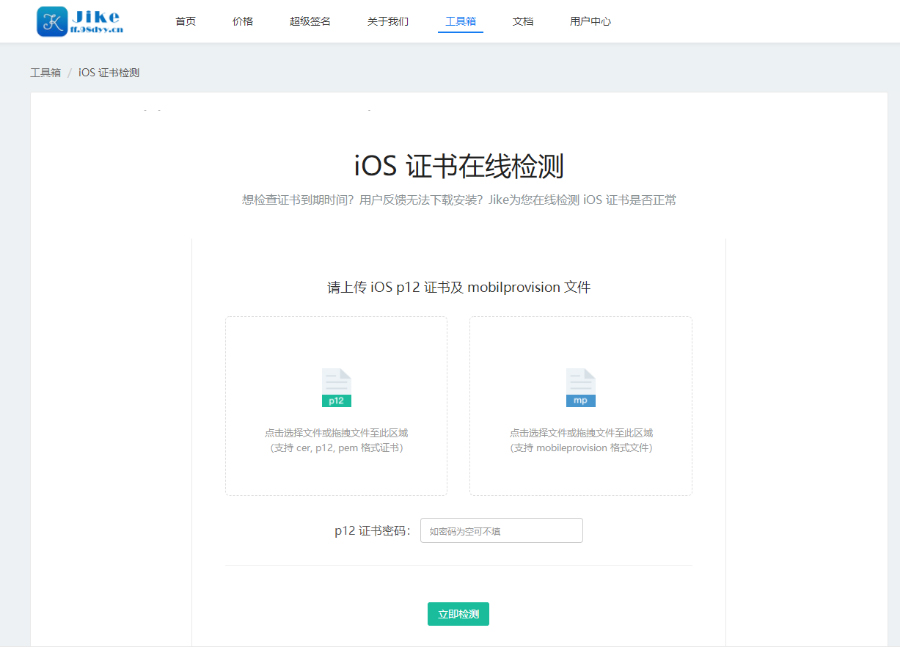Image resolution: width=900 pixels, height=647 pixels.
Task: Click the 请上传 iOS p12 证书 instruction text
Action: 459,287
